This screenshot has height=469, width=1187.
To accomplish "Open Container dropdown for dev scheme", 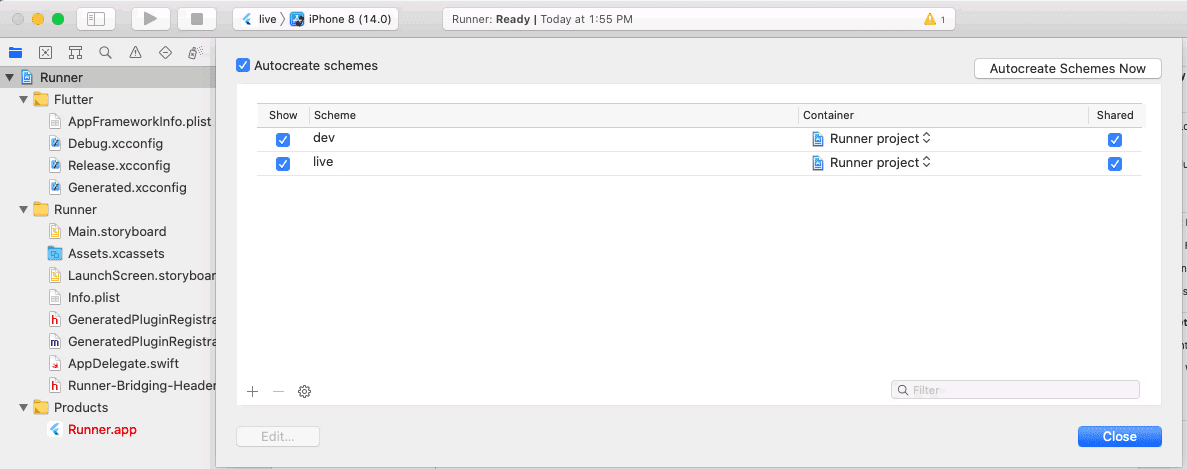I will [x=873, y=139].
